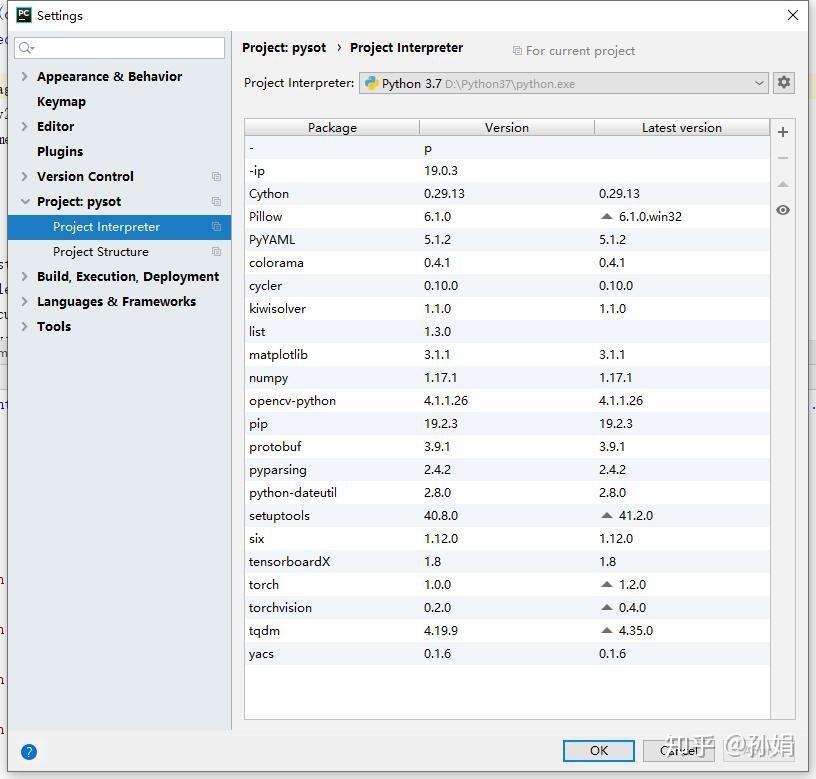Expand Languages & Frameworks section
Screen dimensions: 816x779
point(24,301)
